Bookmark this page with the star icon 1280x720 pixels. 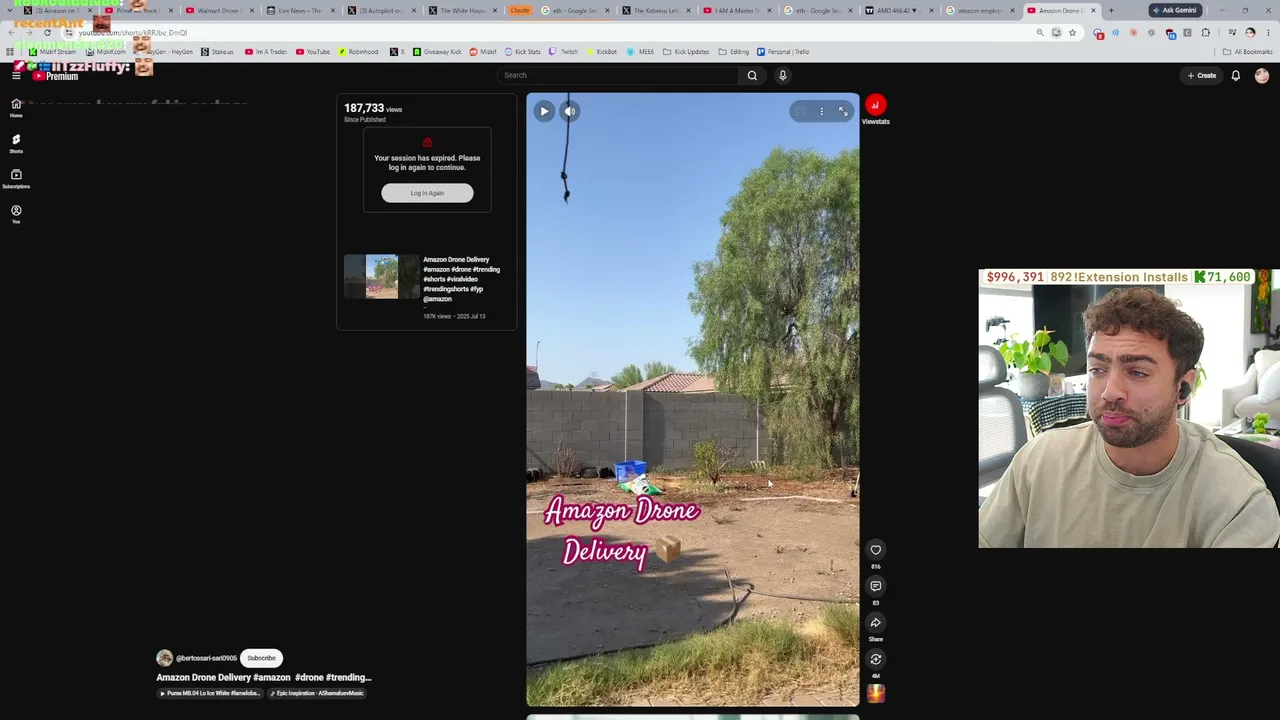(1072, 33)
